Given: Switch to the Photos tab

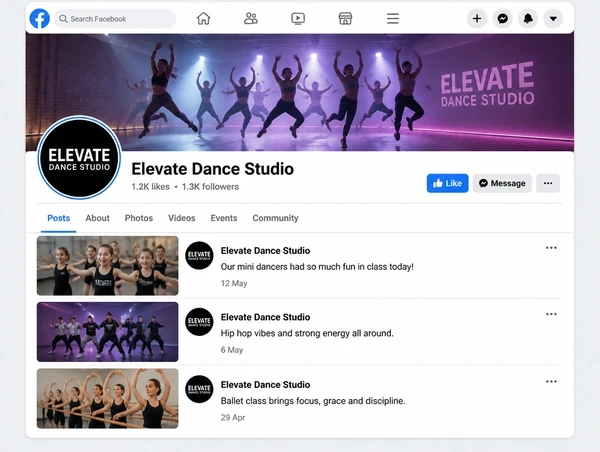Looking at the screenshot, I should pos(139,218).
